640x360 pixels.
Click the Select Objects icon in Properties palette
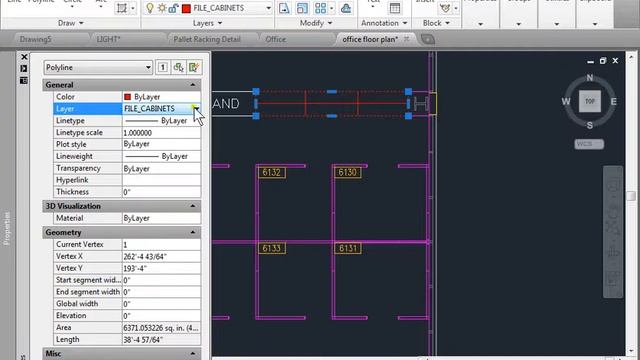[178, 67]
